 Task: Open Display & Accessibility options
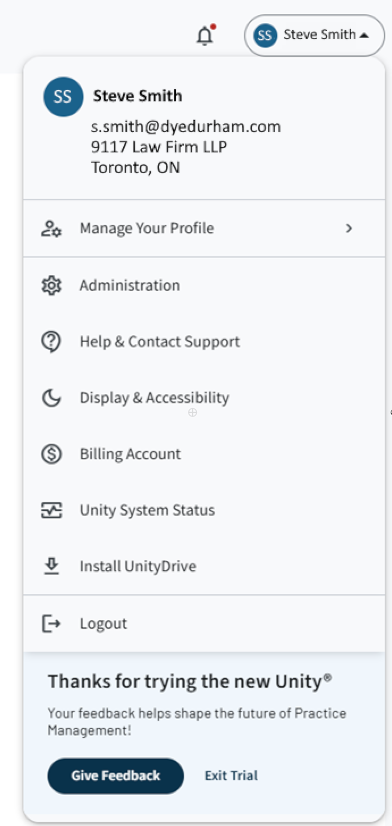pos(204,398)
